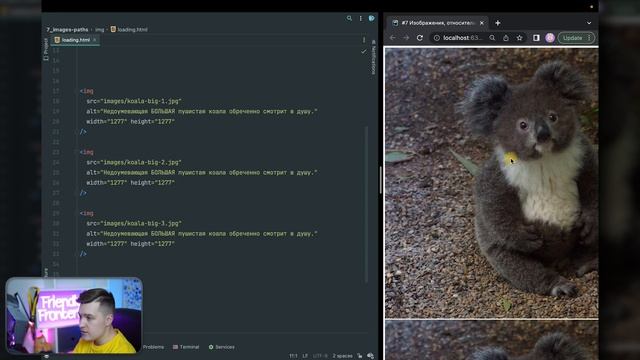The height and width of the screenshot is (360, 640).
Task: Go forward in Chrome
Action: [406, 38]
